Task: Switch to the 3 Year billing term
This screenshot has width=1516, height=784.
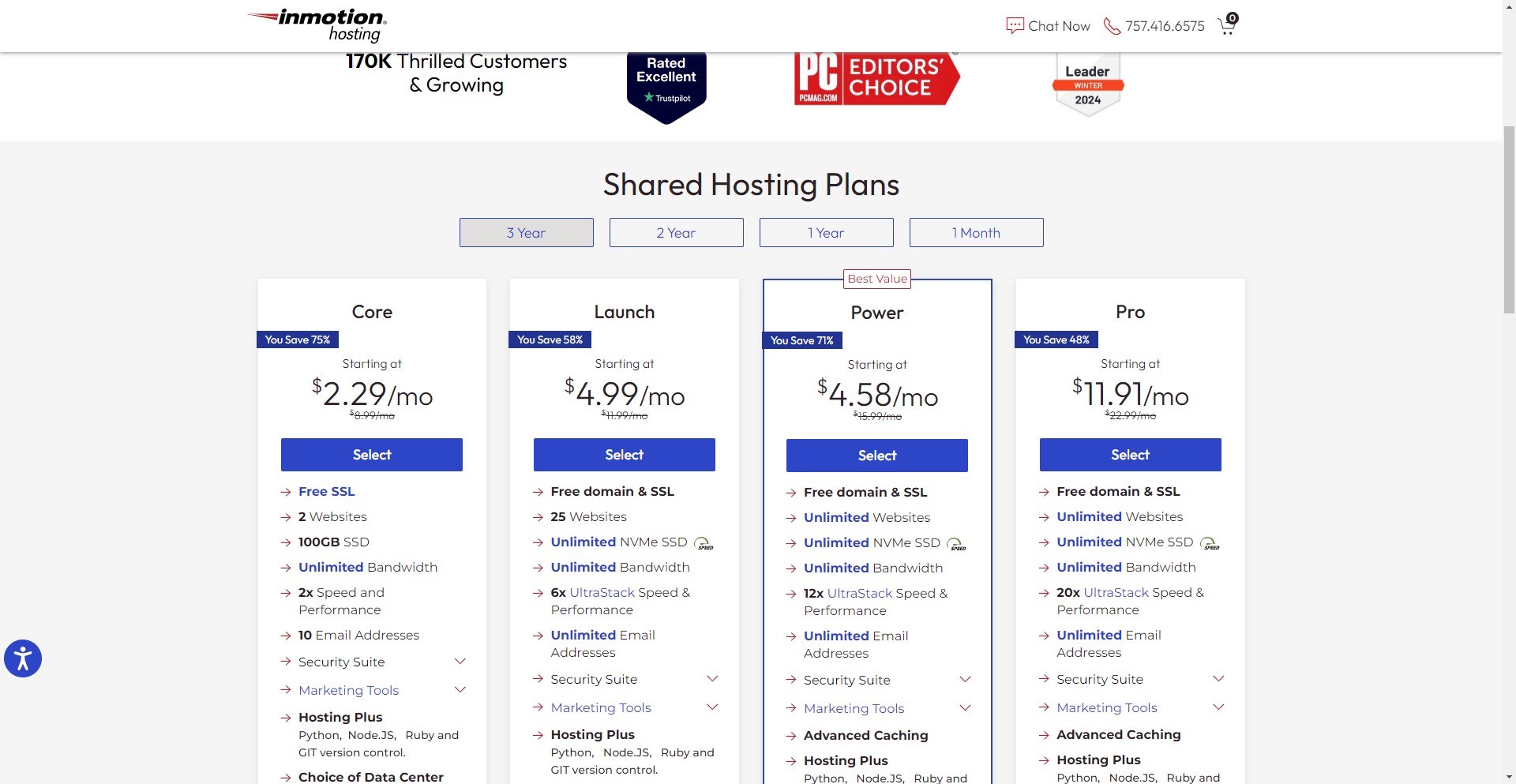Action: click(527, 233)
